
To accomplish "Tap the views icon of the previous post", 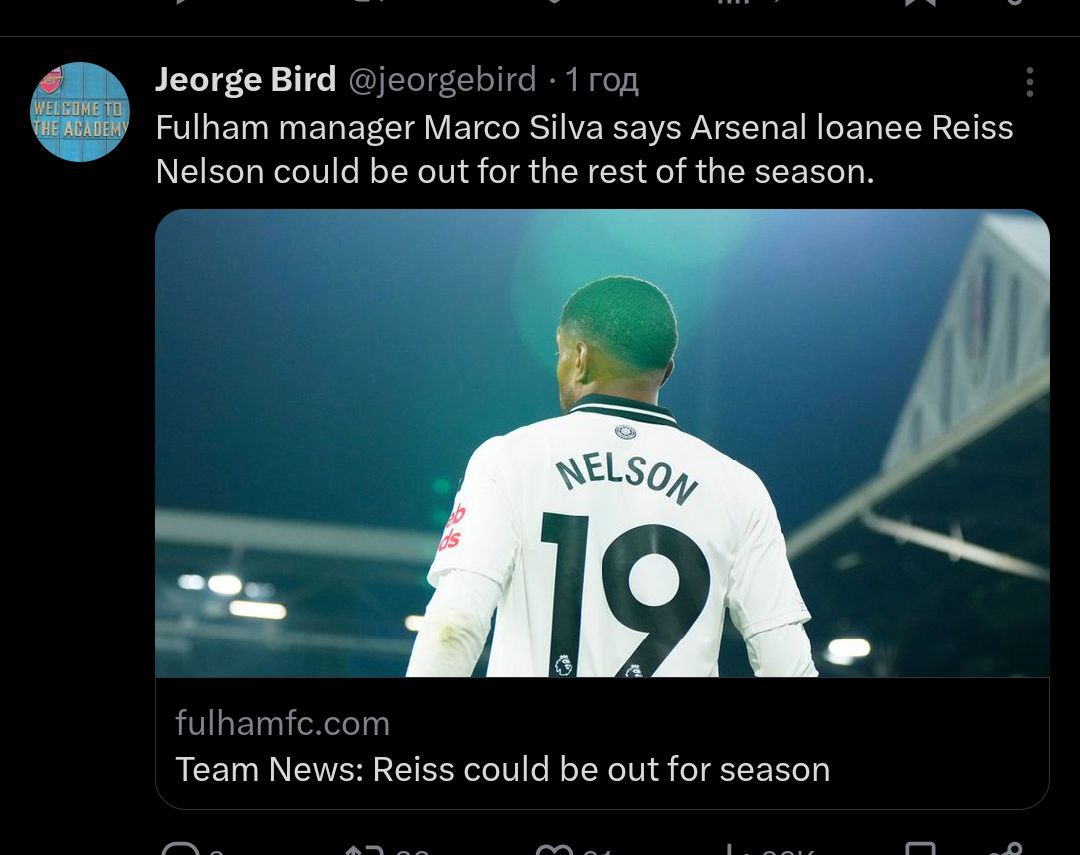I will click(734, 3).
